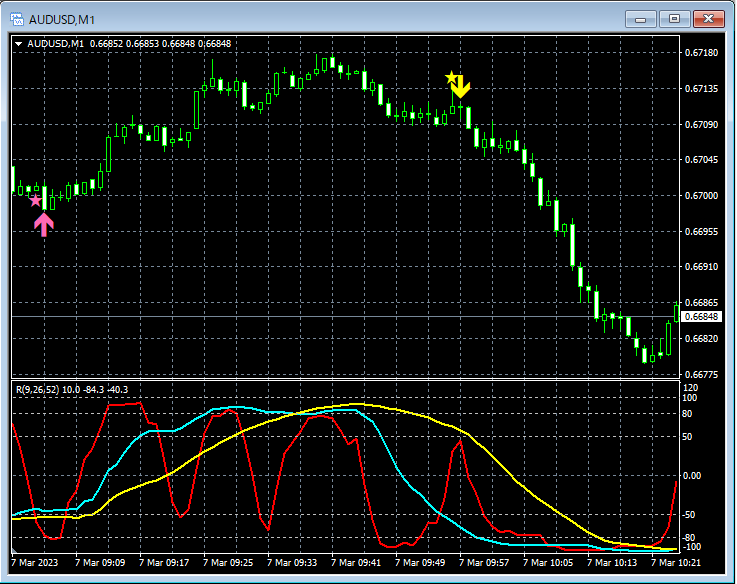737x584 pixels.
Task: Minimize the AUDUSD,M1 chart window
Action: click(642, 18)
